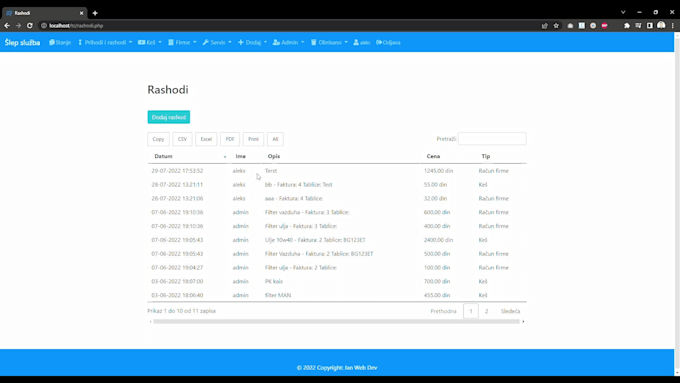Expand the Firme dropdown menu

pyautogui.click(x=182, y=43)
